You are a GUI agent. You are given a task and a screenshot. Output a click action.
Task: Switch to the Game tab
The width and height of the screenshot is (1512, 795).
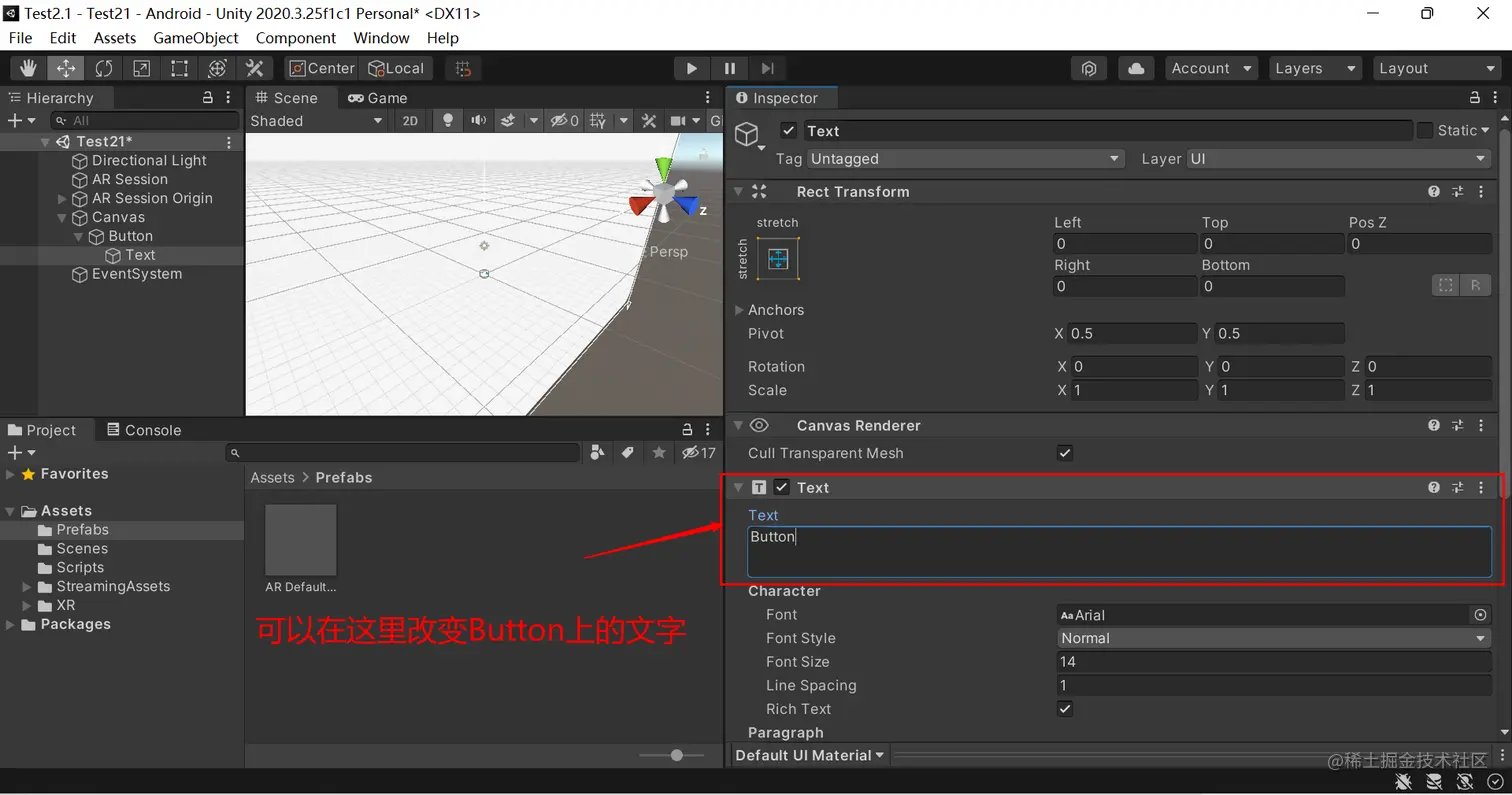[x=377, y=98]
